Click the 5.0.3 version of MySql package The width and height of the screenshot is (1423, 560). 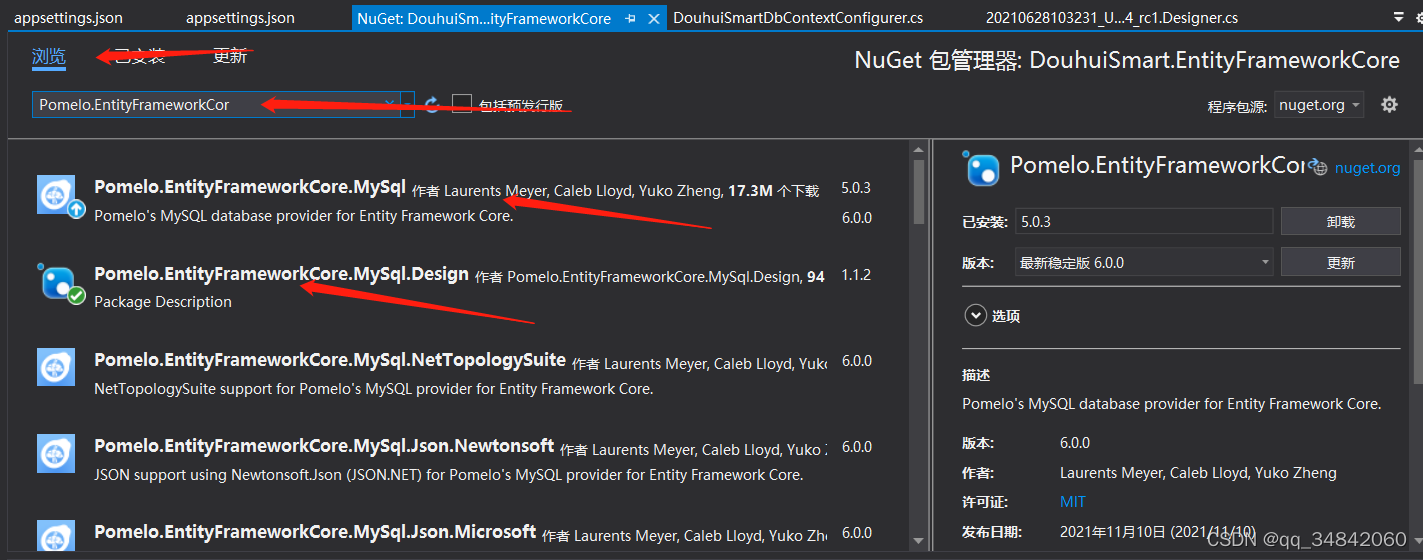[x=856, y=187]
